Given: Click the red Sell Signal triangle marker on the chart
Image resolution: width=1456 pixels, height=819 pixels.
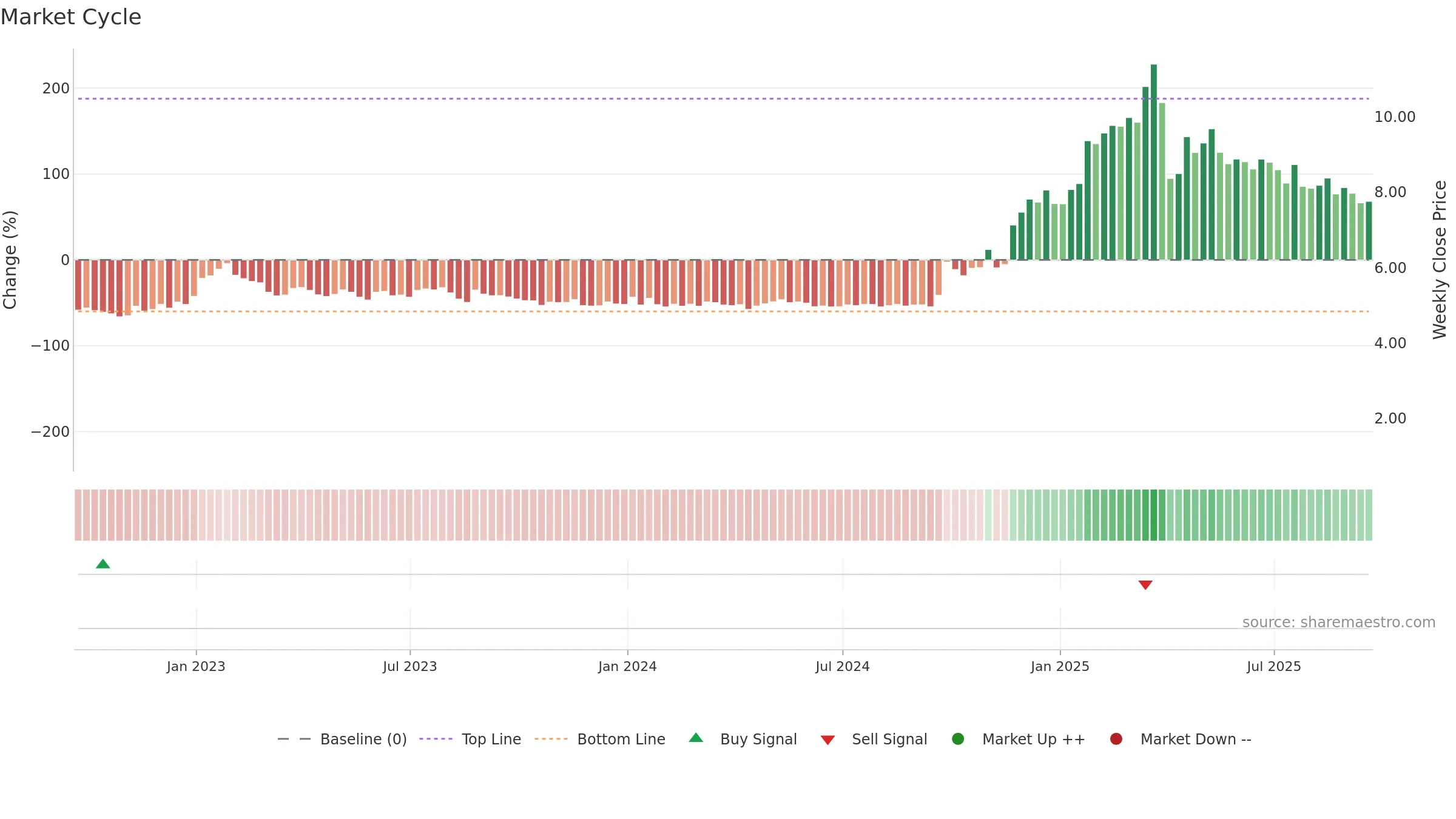Looking at the screenshot, I should [1145, 585].
